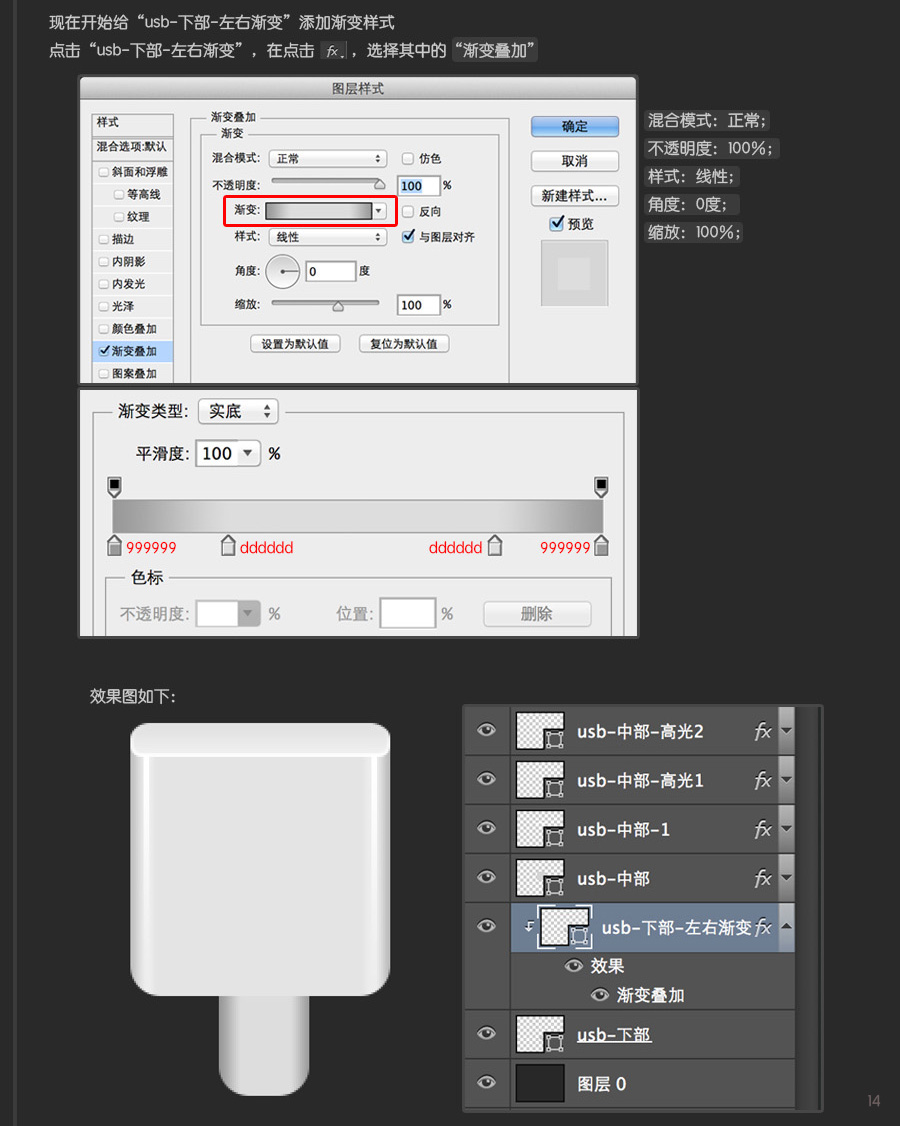This screenshot has width=900, height=1126.
Task: Click the fx icon on usb-中部-1 layer
Action: 762,829
